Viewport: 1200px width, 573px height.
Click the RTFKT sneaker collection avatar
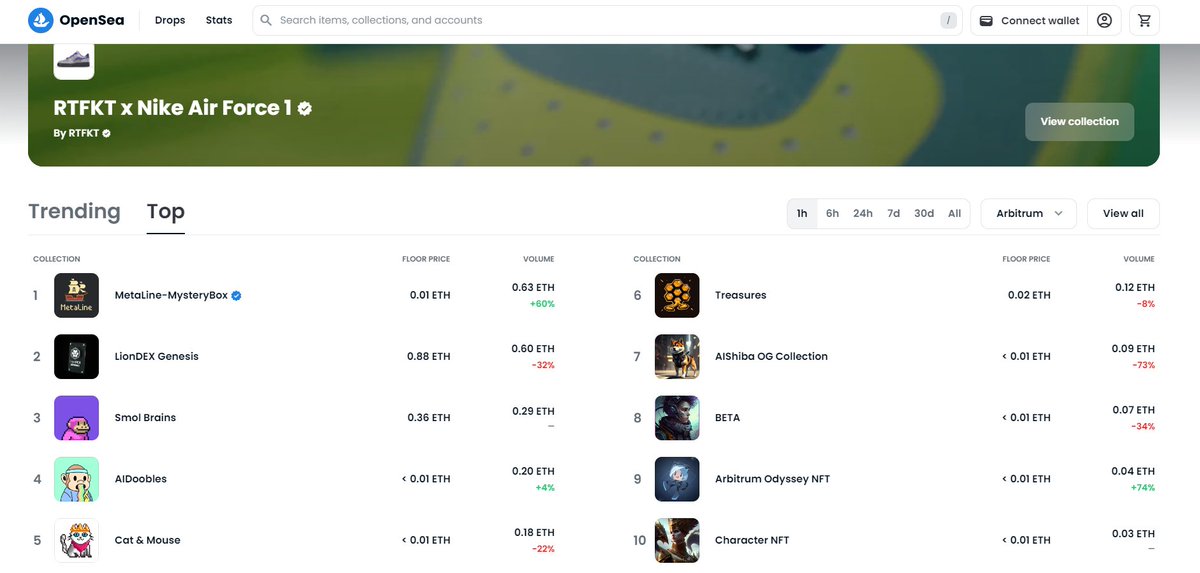tap(74, 59)
